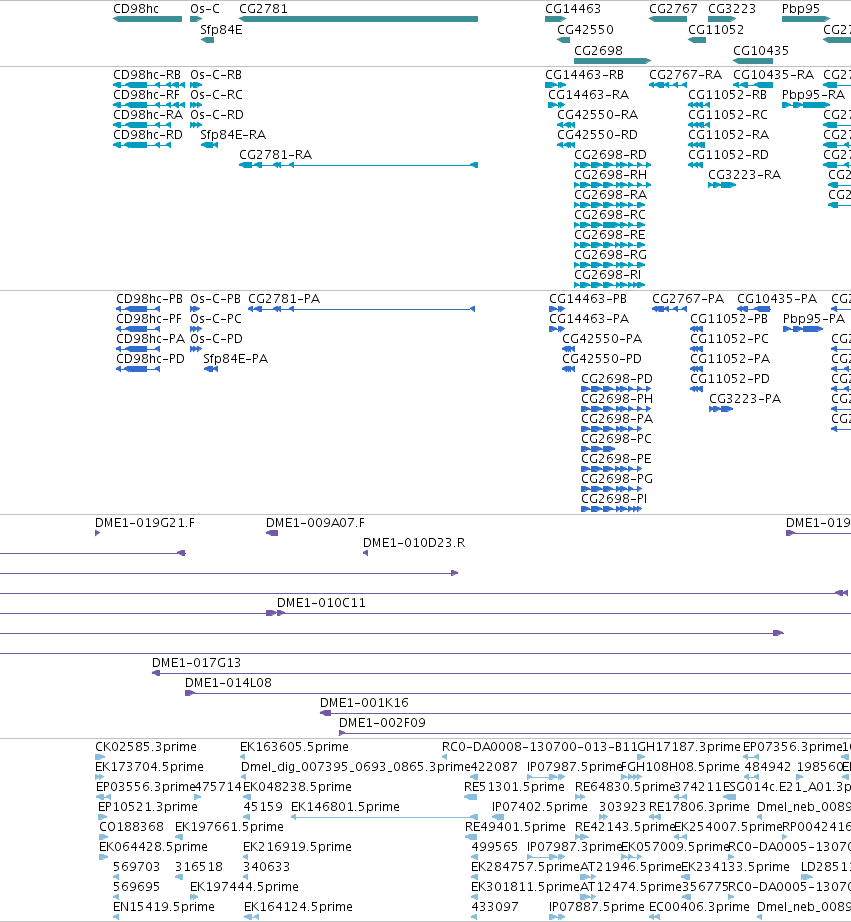Click transcript CD98hc-RB
The width and height of the screenshot is (851, 922).
149,85
